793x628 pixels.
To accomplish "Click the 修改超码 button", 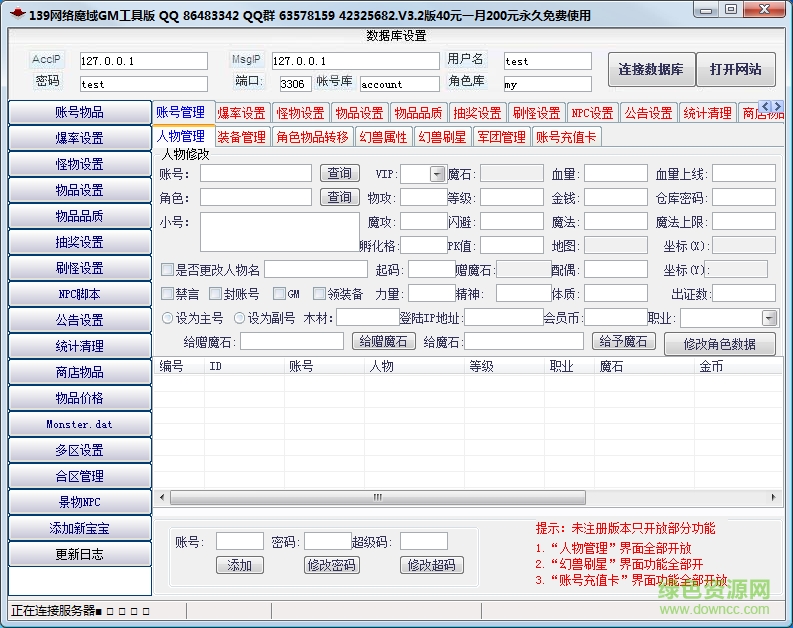I will [x=431, y=565].
